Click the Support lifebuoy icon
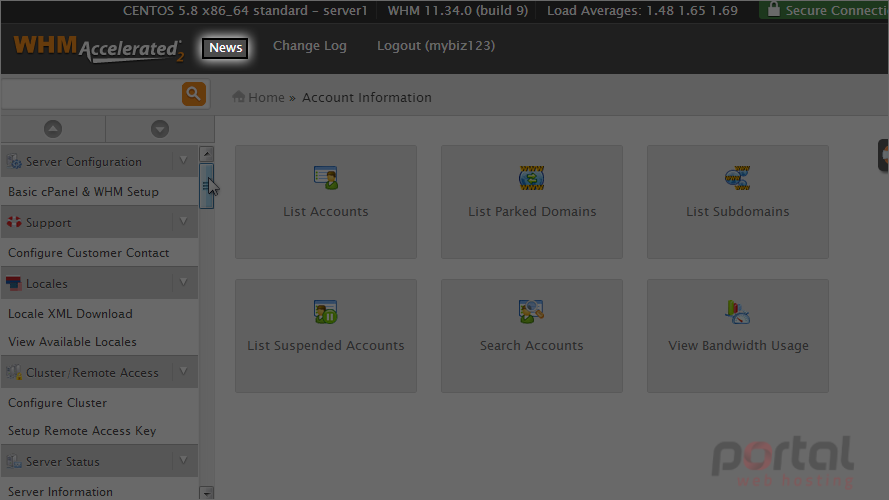Viewport: 889px width, 500px height. coord(14,222)
